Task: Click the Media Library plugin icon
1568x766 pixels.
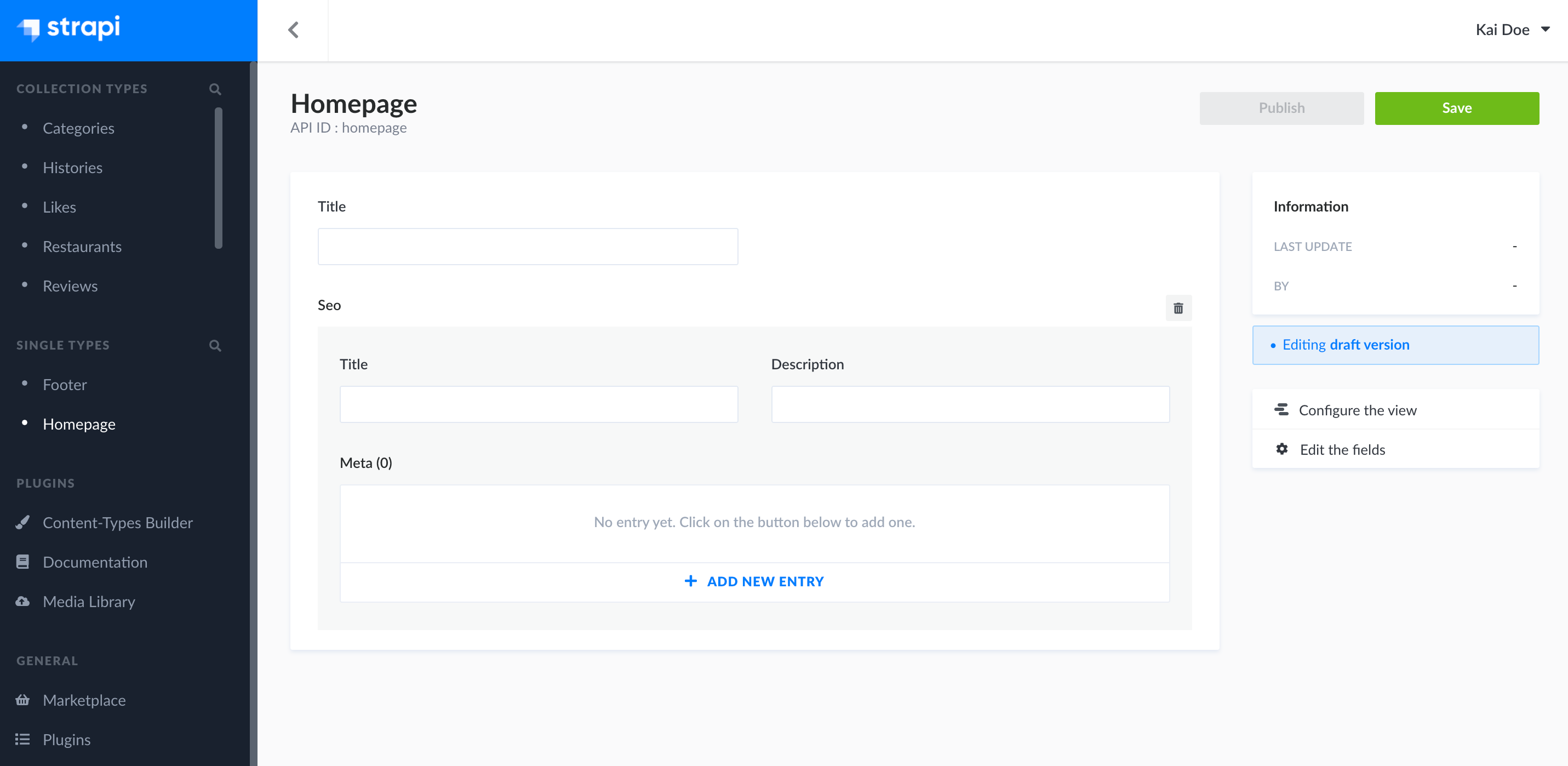Action: coord(23,601)
